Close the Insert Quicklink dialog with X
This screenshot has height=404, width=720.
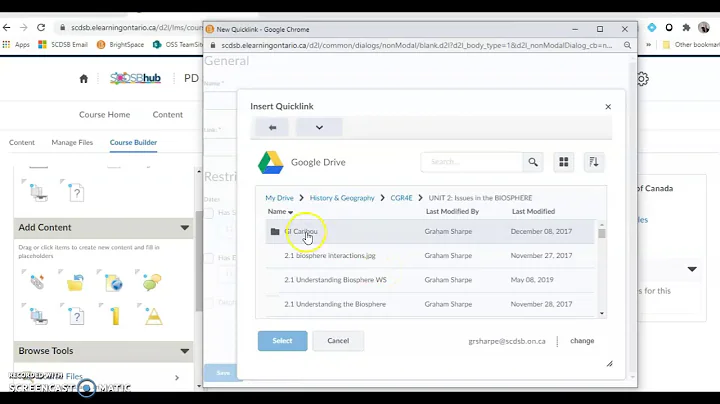(x=608, y=107)
